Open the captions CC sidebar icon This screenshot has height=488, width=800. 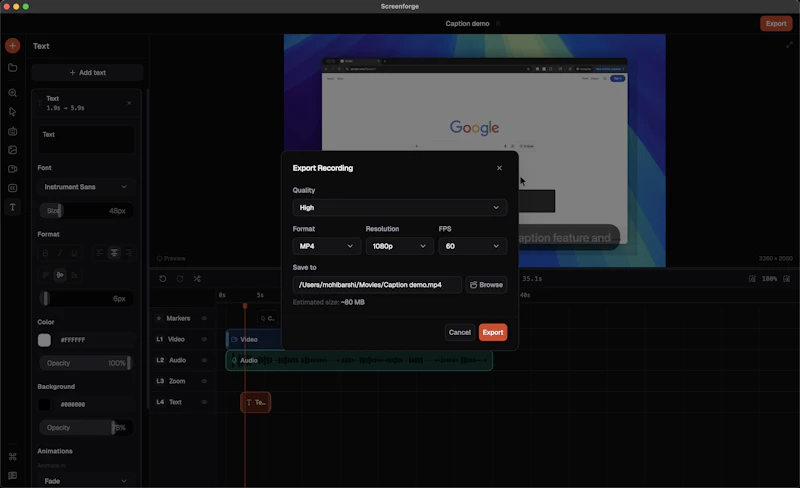tap(12, 188)
